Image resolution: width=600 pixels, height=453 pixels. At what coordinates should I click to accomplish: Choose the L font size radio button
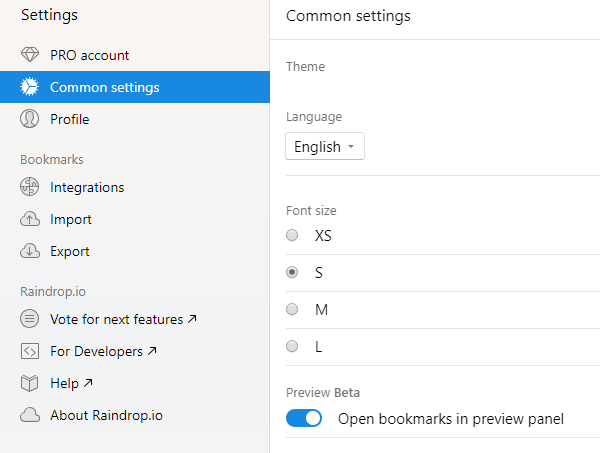(292, 346)
